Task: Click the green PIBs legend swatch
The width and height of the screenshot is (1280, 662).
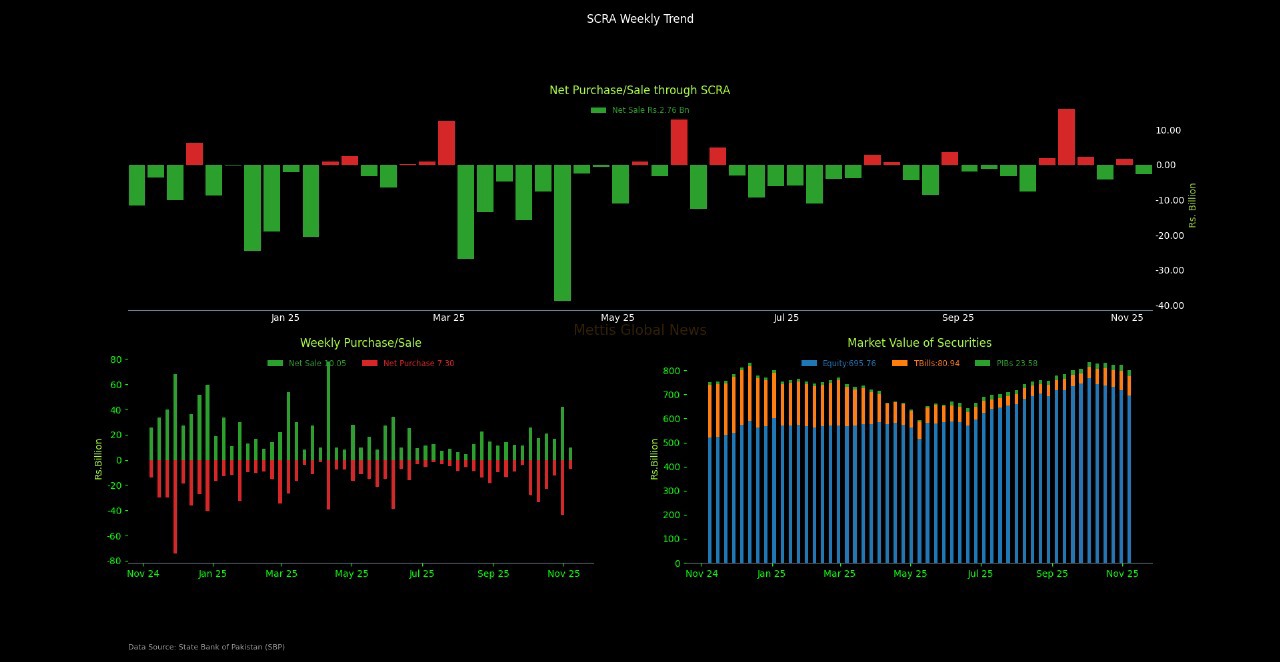Action: click(x=982, y=363)
